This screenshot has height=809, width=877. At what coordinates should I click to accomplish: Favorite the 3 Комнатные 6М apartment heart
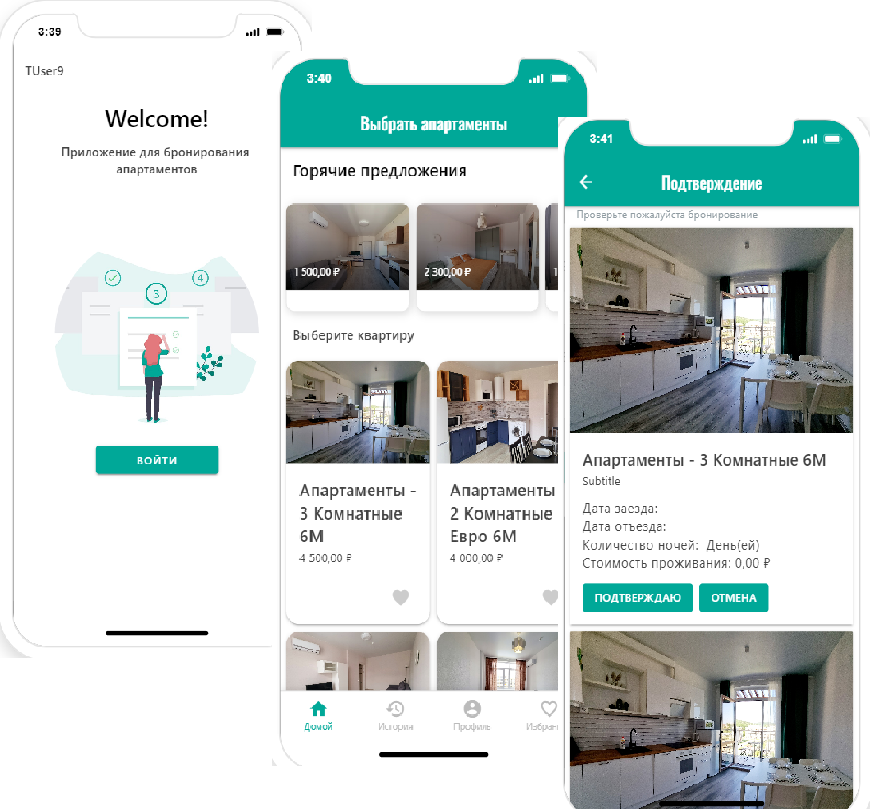tap(400, 598)
